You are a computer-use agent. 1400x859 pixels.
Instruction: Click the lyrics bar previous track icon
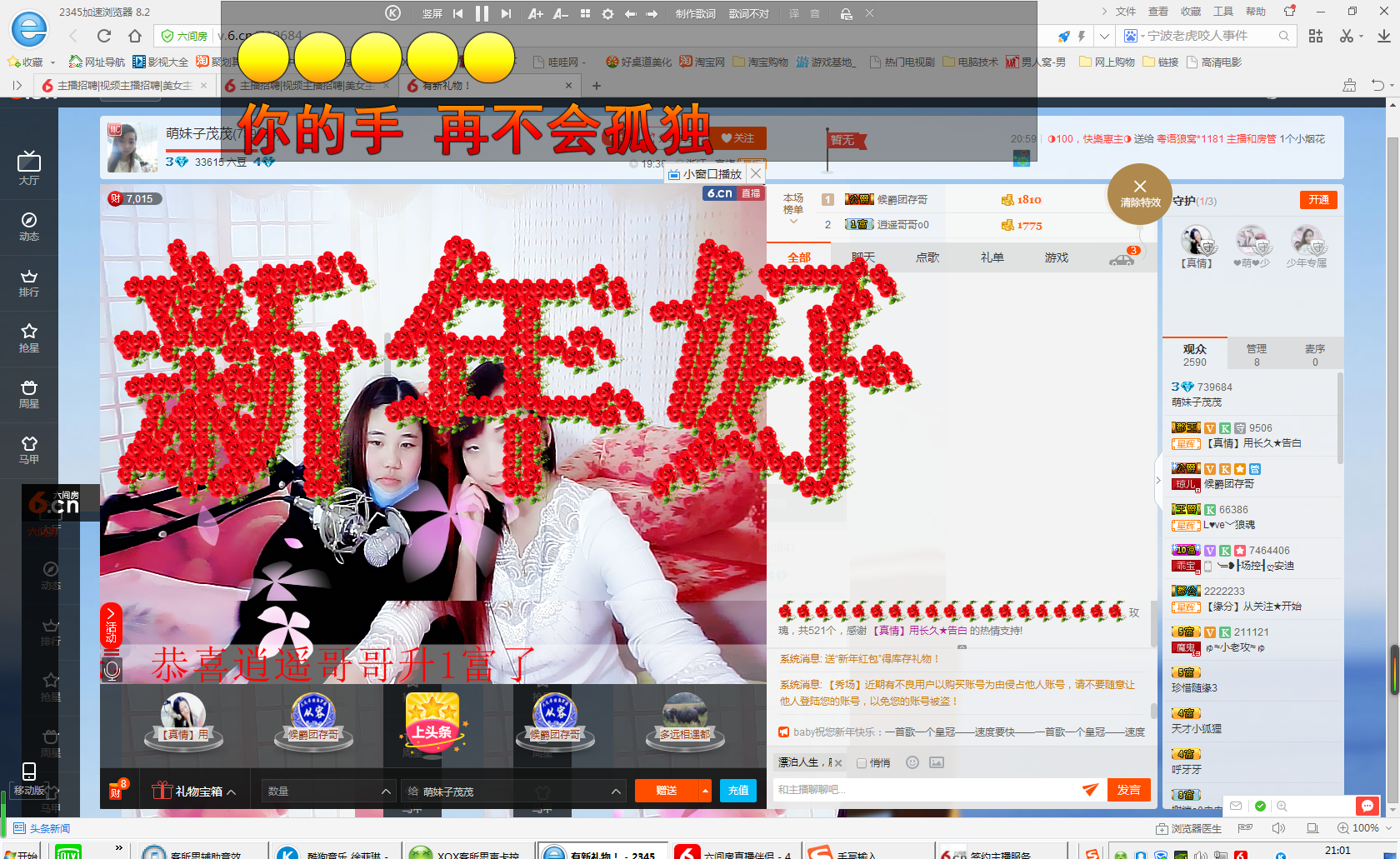tap(457, 13)
